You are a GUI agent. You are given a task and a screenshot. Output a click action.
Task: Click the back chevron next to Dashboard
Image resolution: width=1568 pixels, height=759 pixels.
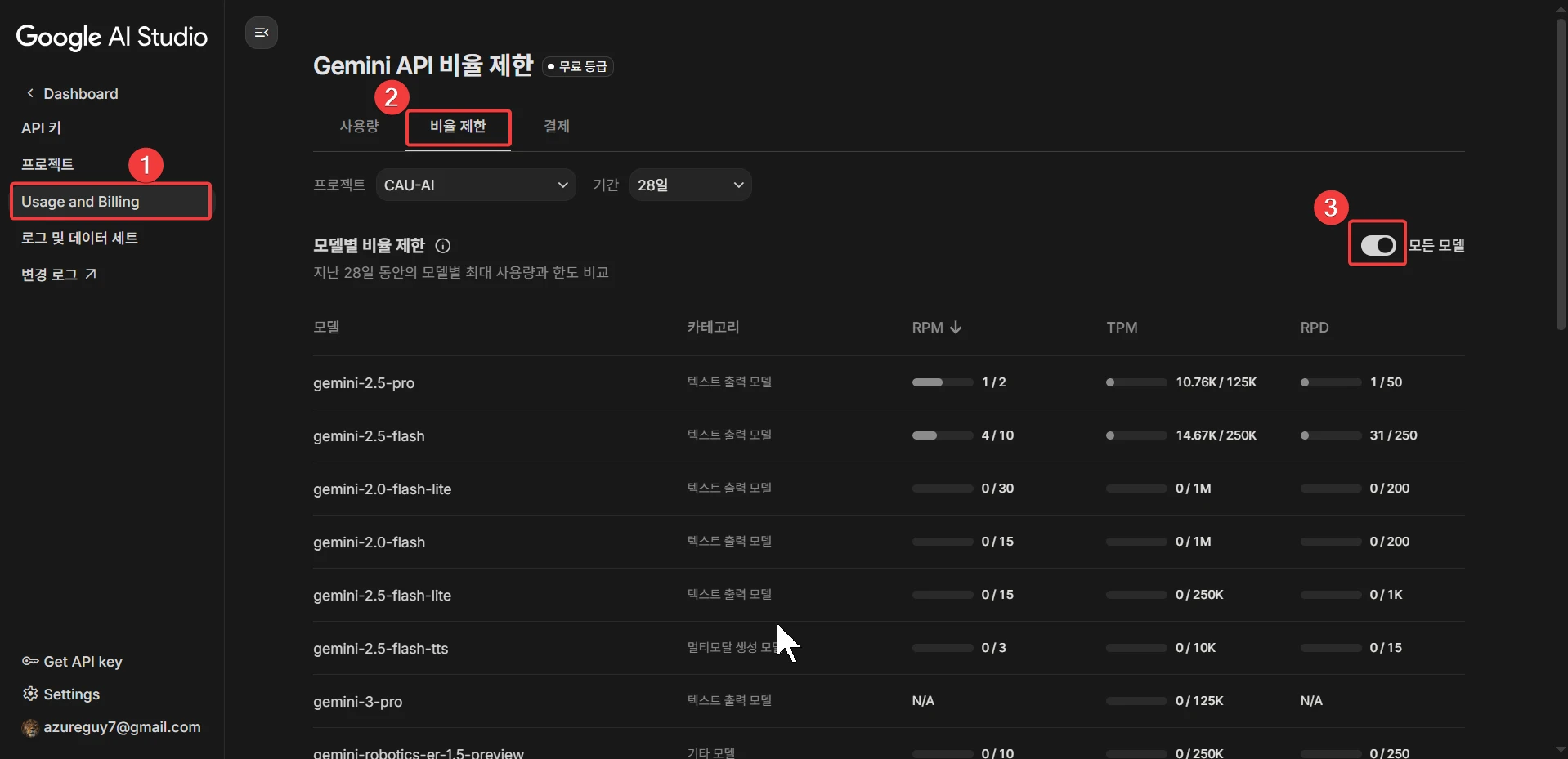click(x=30, y=93)
